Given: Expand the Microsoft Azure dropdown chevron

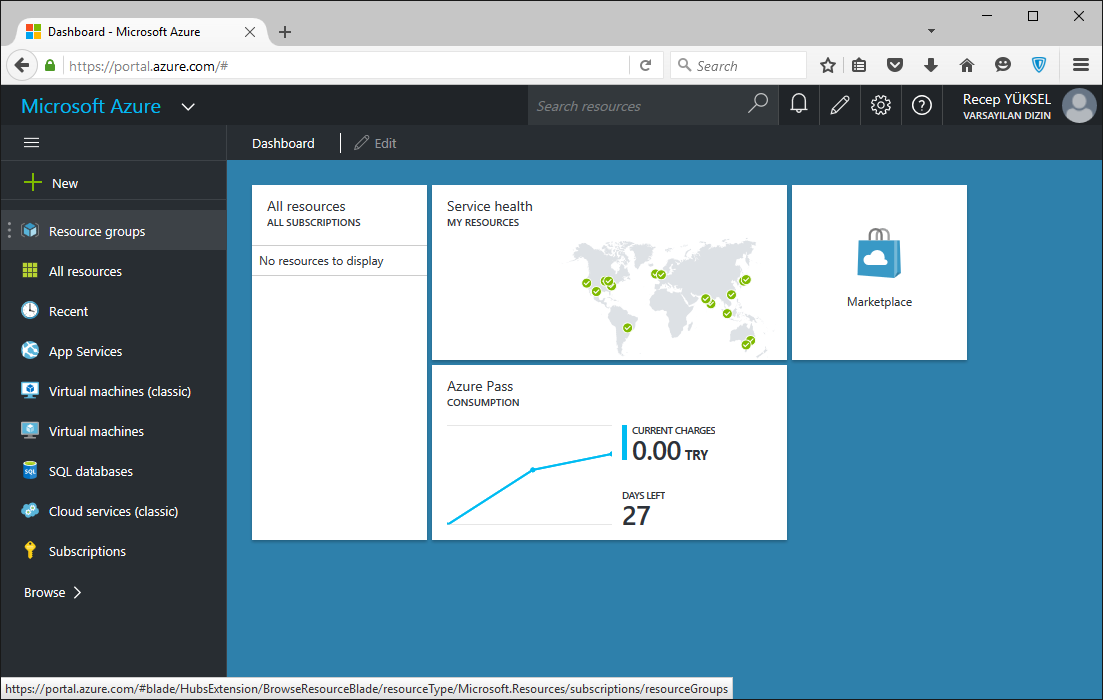Looking at the screenshot, I should click(188, 107).
